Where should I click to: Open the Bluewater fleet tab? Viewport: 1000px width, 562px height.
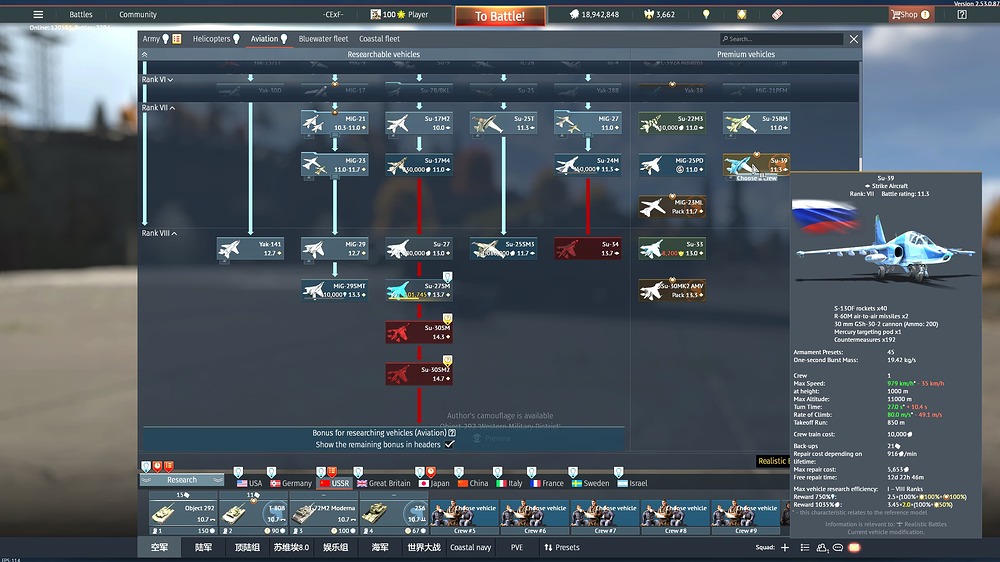[x=323, y=39]
